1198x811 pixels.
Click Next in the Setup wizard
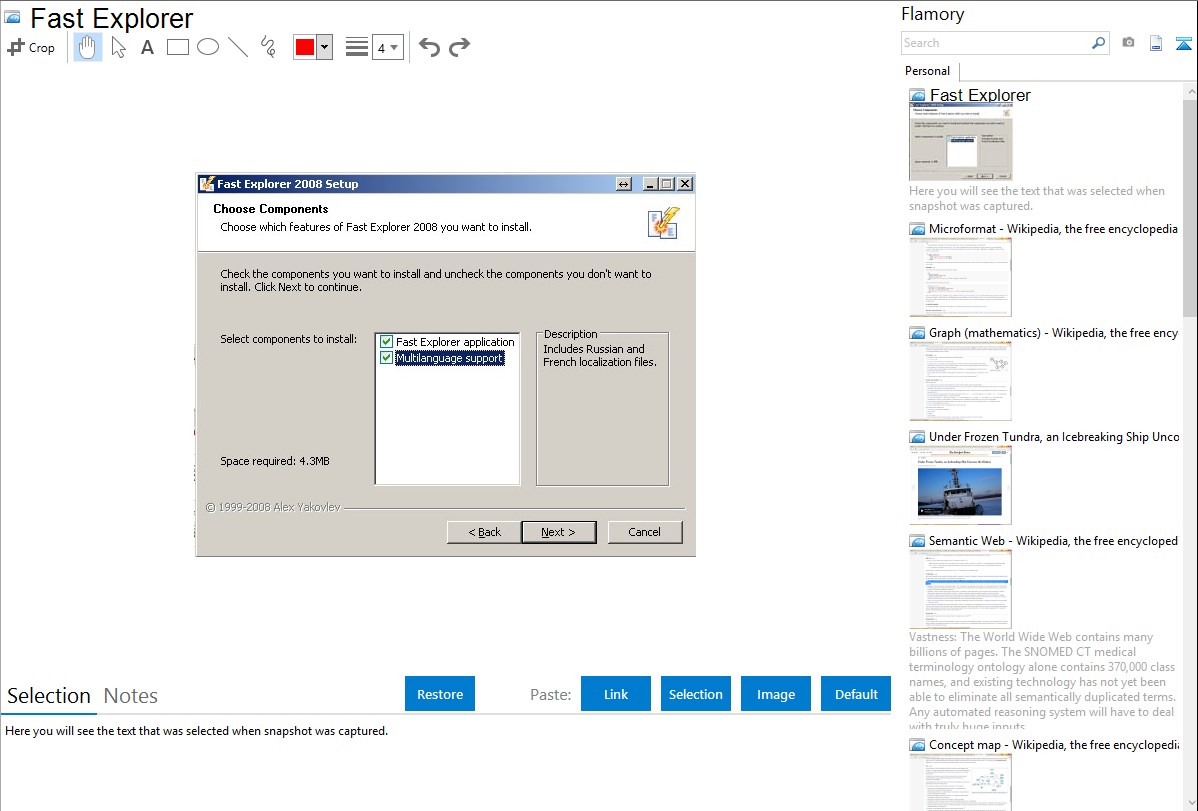tap(559, 532)
